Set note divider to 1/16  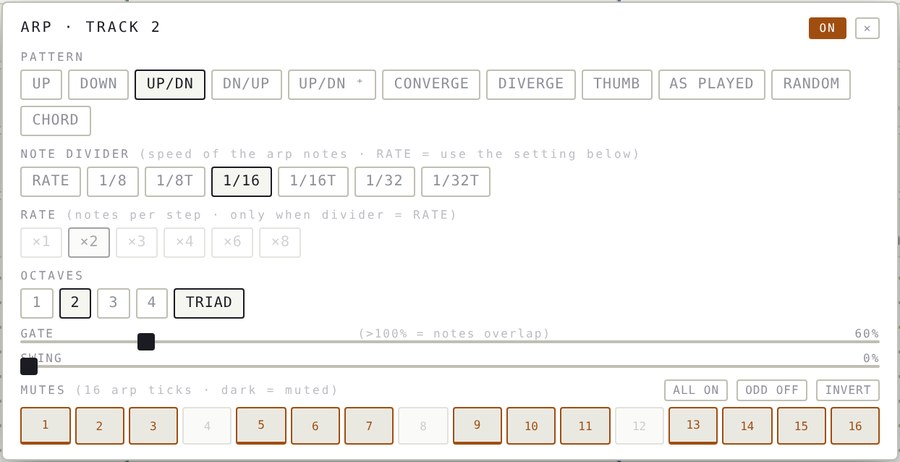click(x=242, y=181)
